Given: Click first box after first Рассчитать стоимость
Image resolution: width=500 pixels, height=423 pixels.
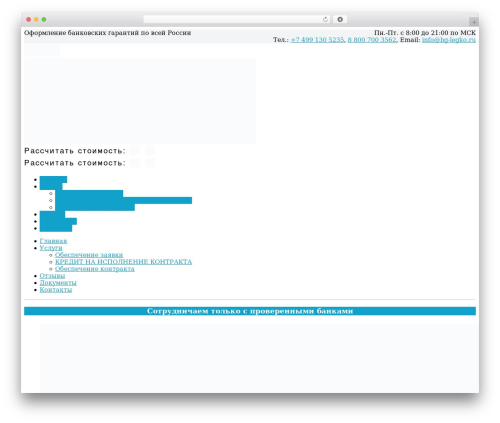Looking at the screenshot, I should tap(135, 151).
